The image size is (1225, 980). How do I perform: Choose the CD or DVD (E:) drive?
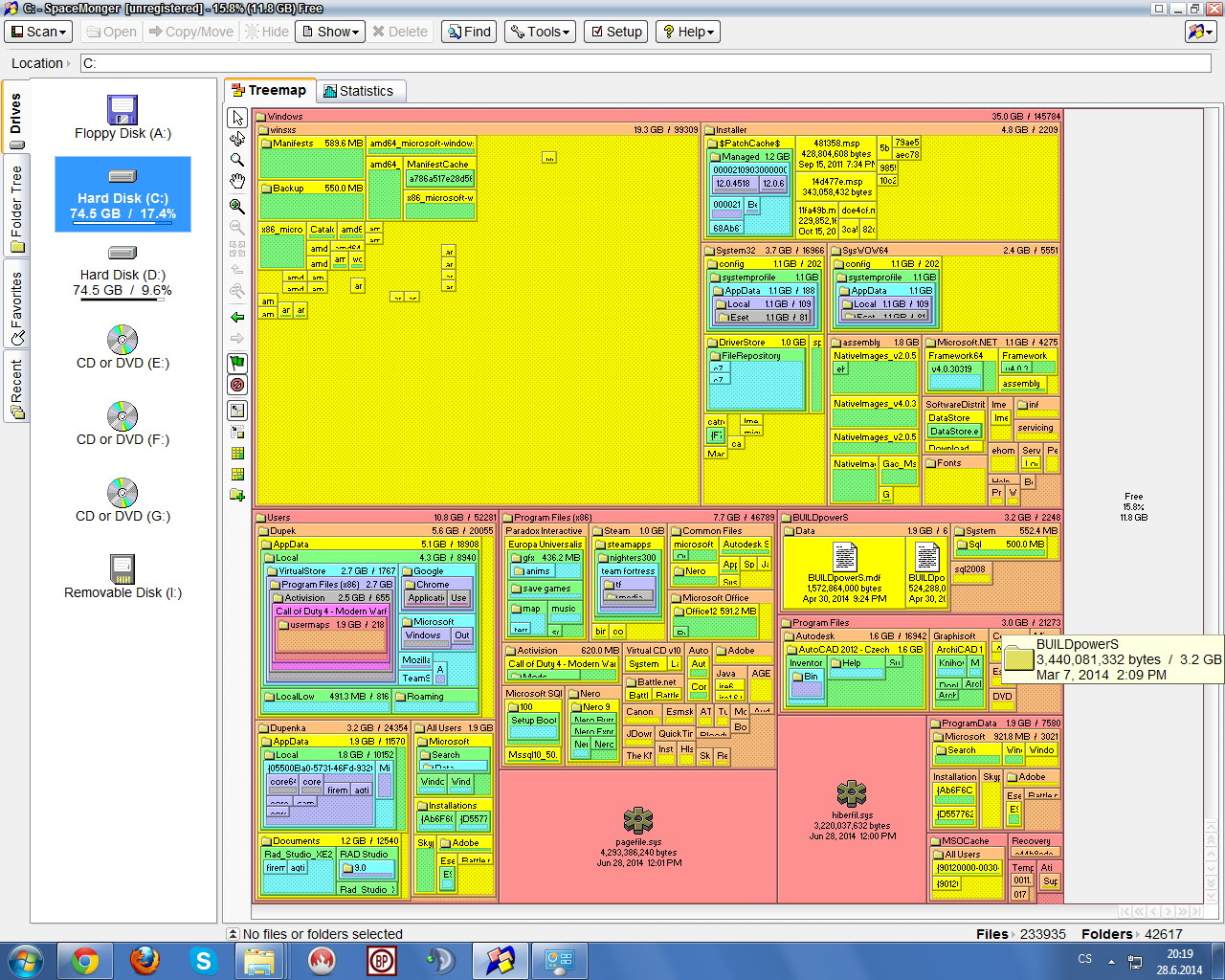point(122,347)
